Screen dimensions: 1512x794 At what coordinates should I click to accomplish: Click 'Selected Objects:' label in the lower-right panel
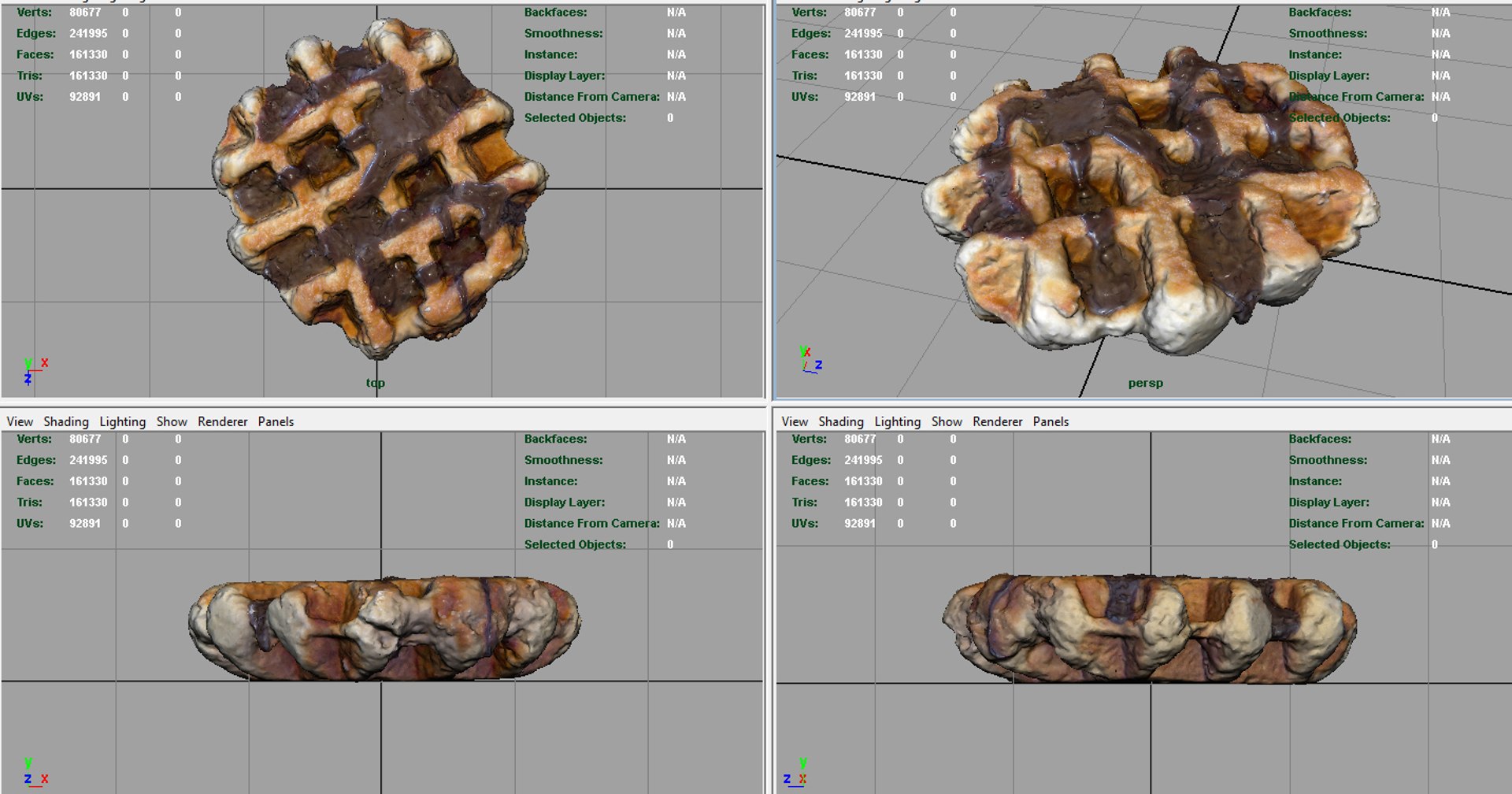click(1340, 544)
